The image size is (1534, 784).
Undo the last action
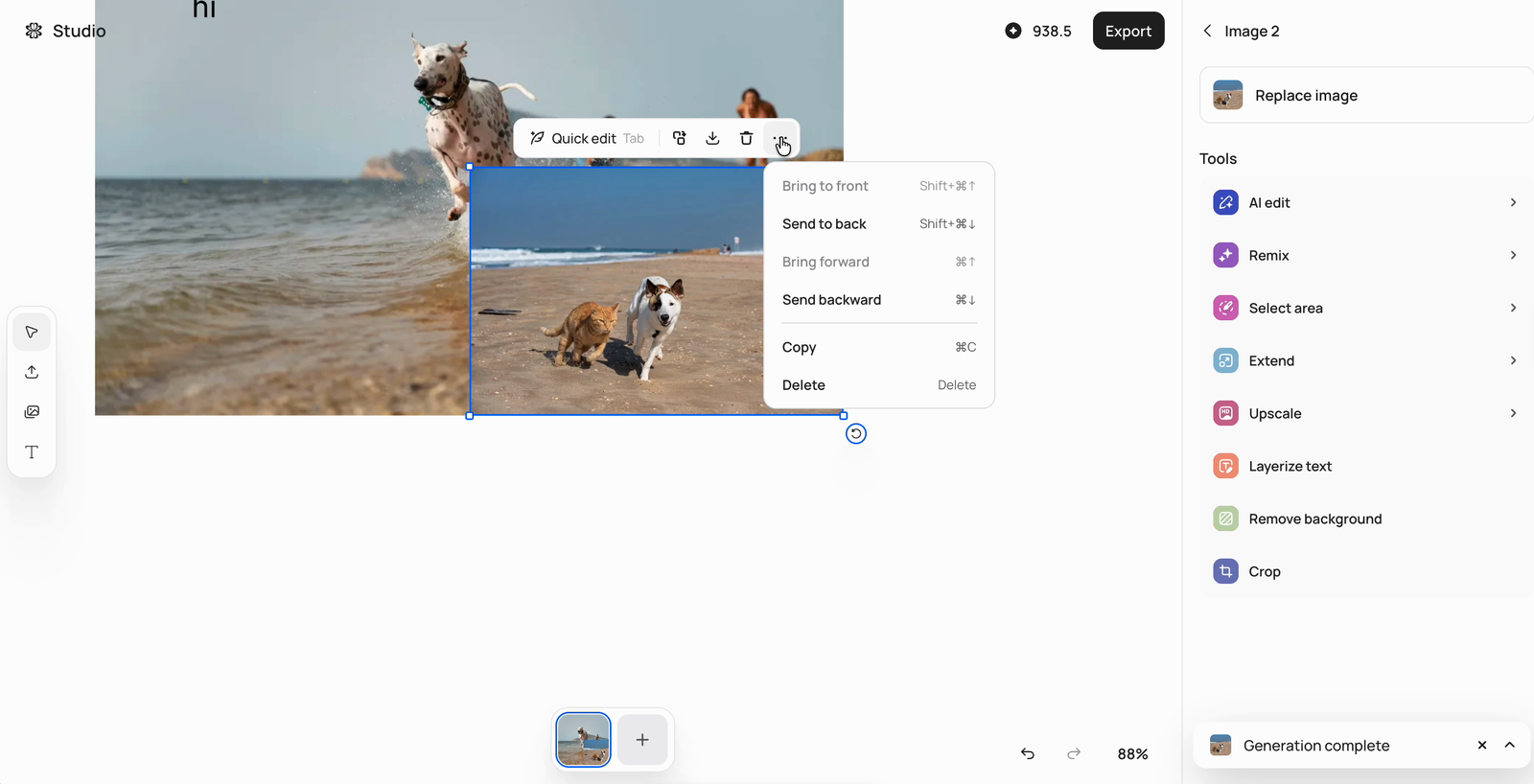click(x=1028, y=754)
